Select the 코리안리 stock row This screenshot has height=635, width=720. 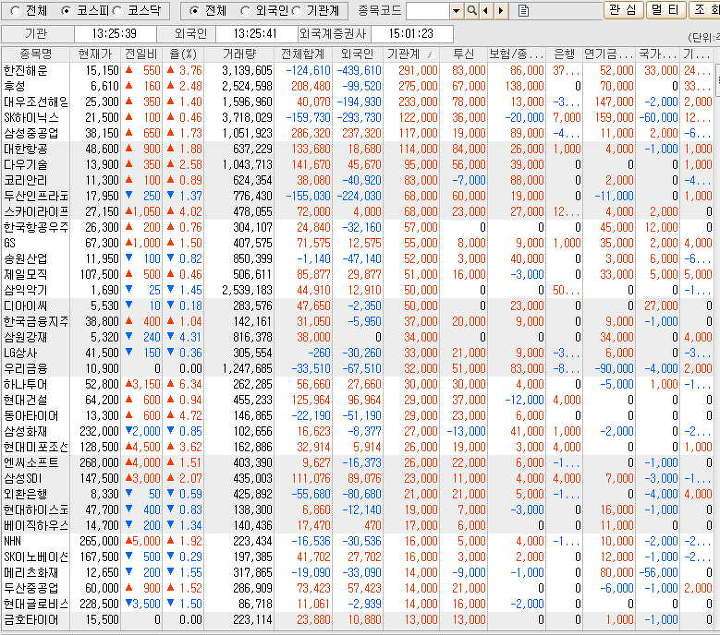click(358, 180)
